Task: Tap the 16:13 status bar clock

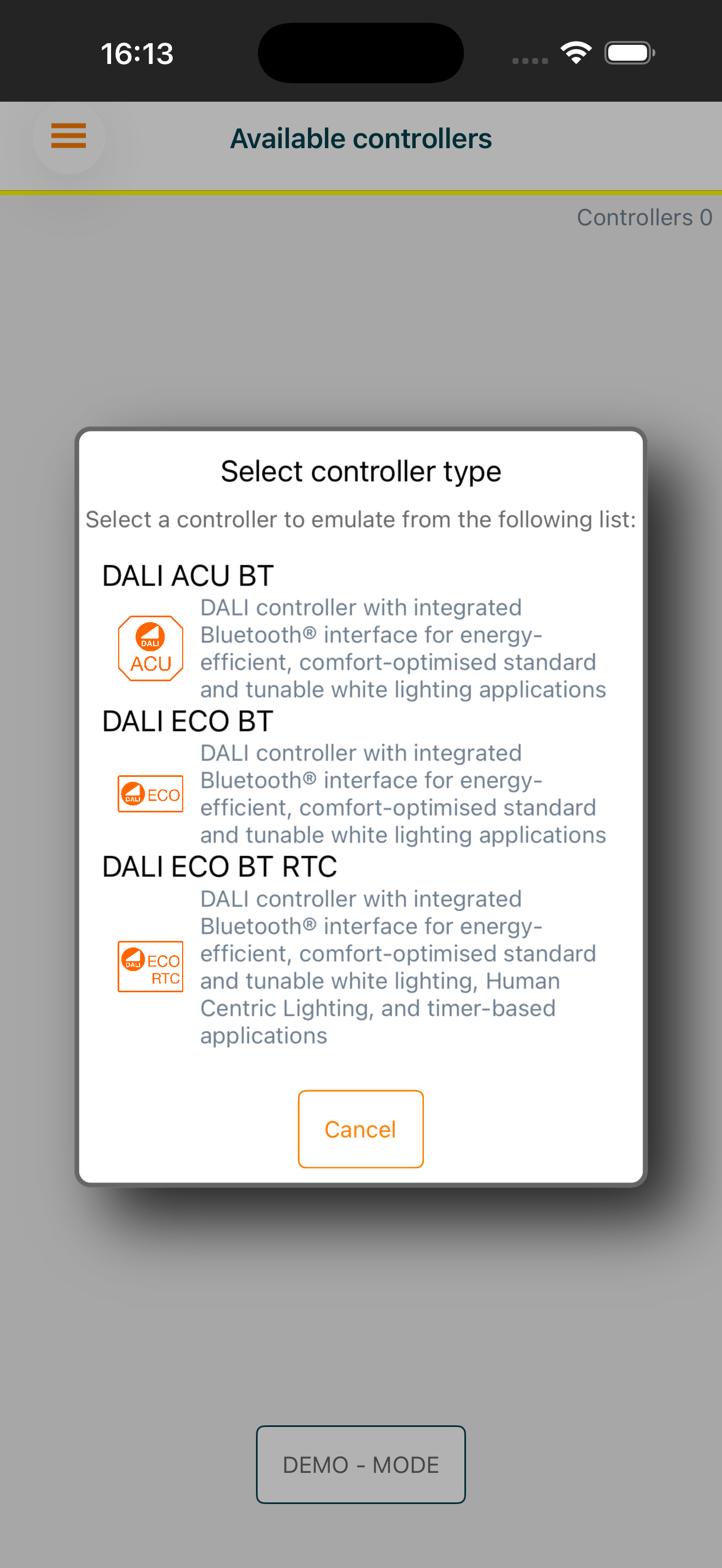Action: (x=137, y=54)
